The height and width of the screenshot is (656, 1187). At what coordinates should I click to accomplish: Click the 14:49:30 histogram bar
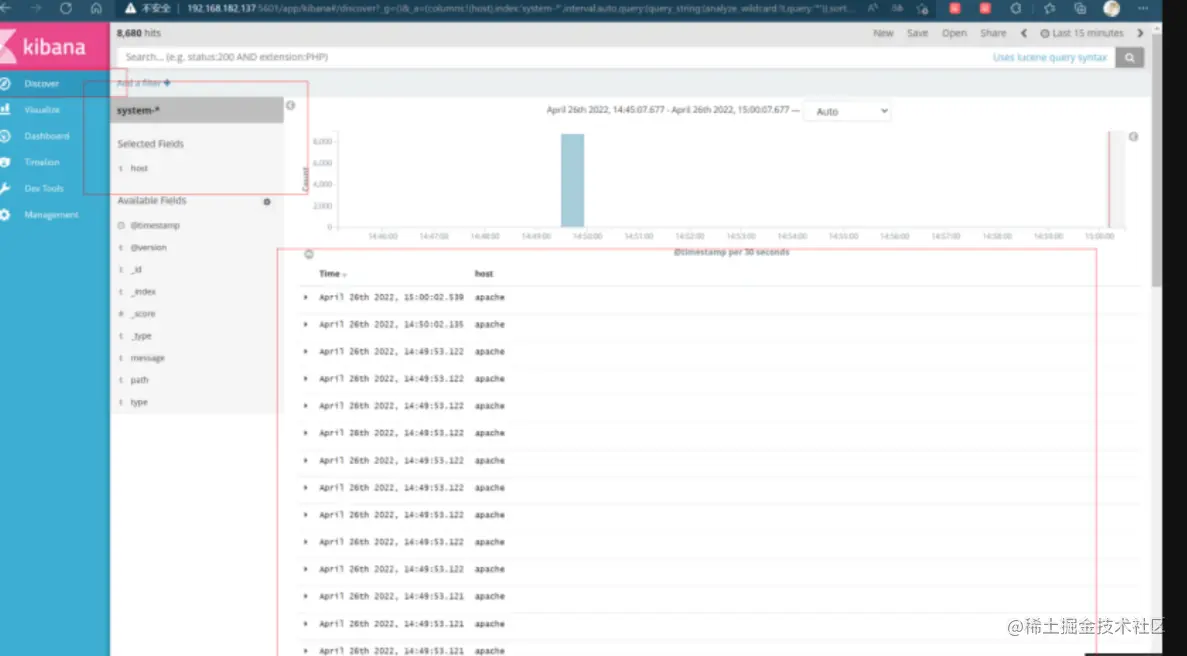[x=572, y=180]
